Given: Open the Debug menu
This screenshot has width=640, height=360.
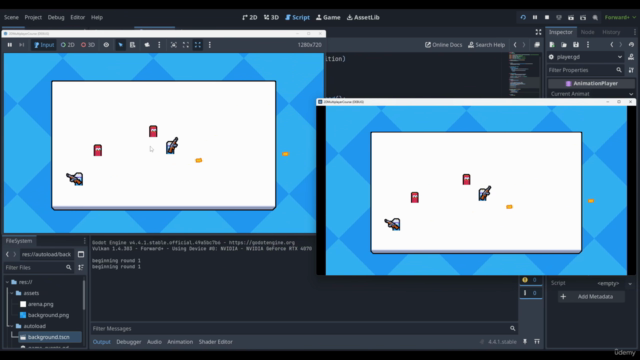Looking at the screenshot, I should pos(56,17).
